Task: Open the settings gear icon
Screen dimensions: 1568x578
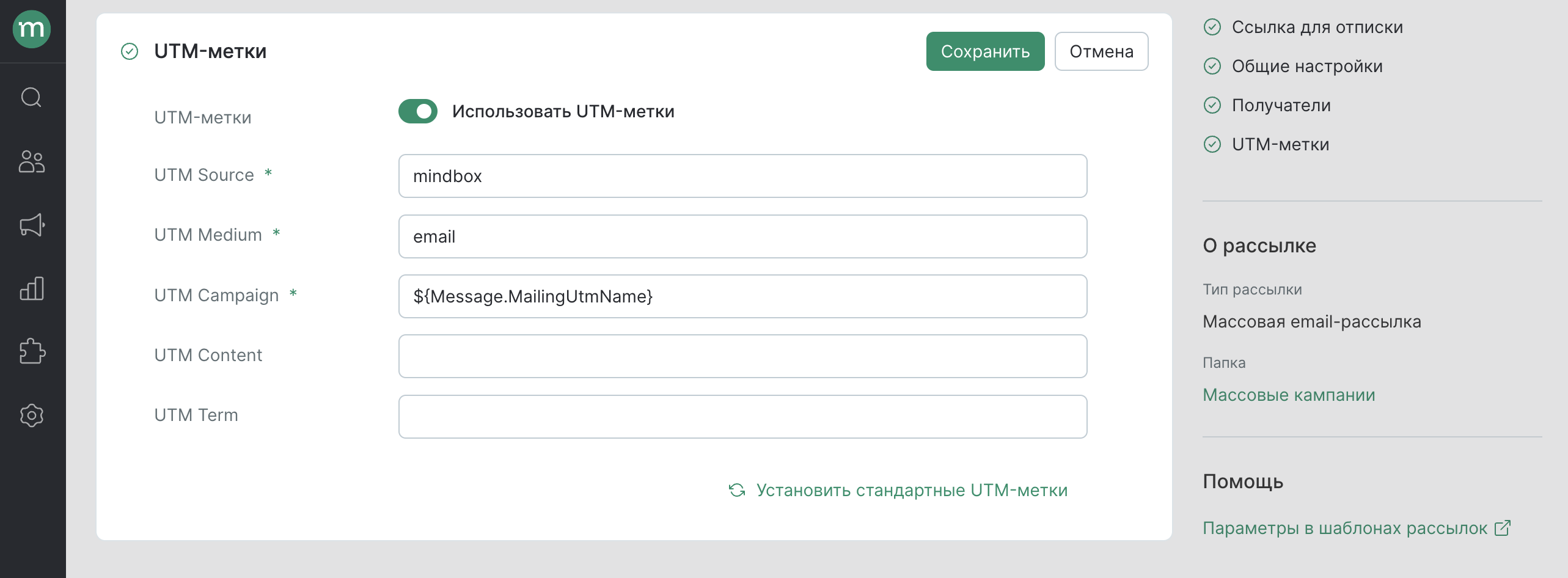Action: [x=32, y=415]
